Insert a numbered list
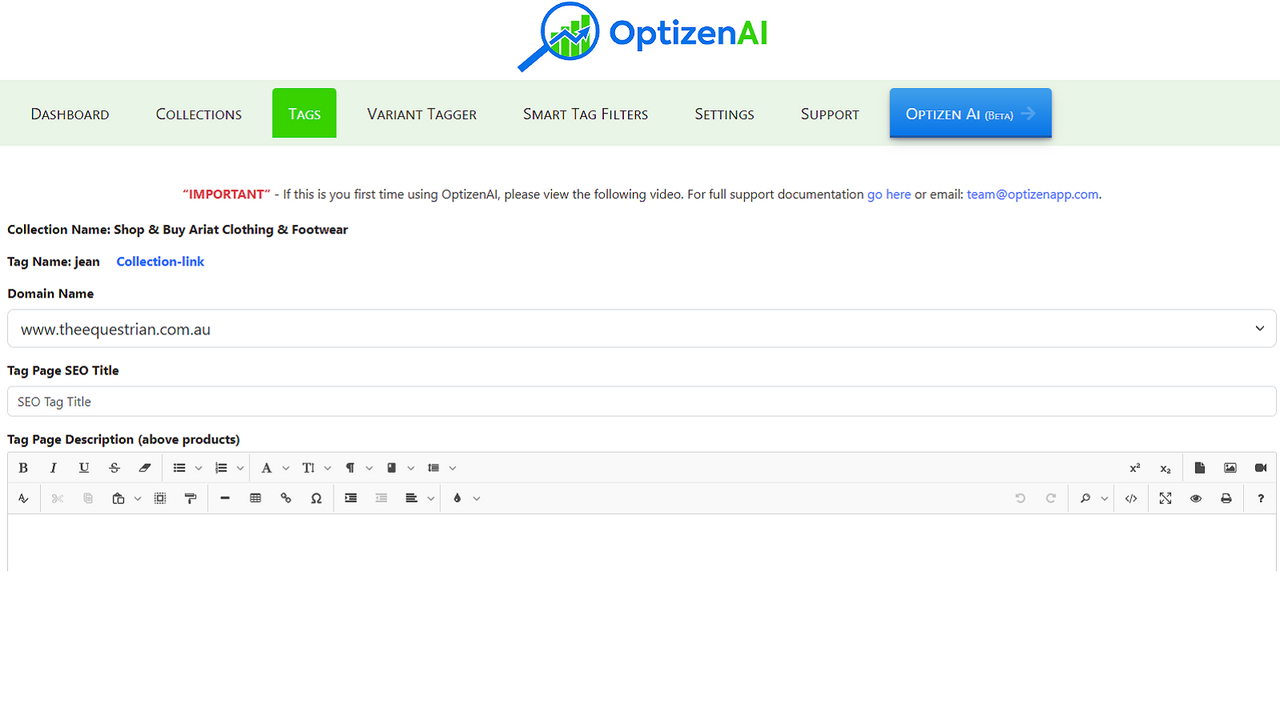This screenshot has width=1280, height=720. [221, 468]
